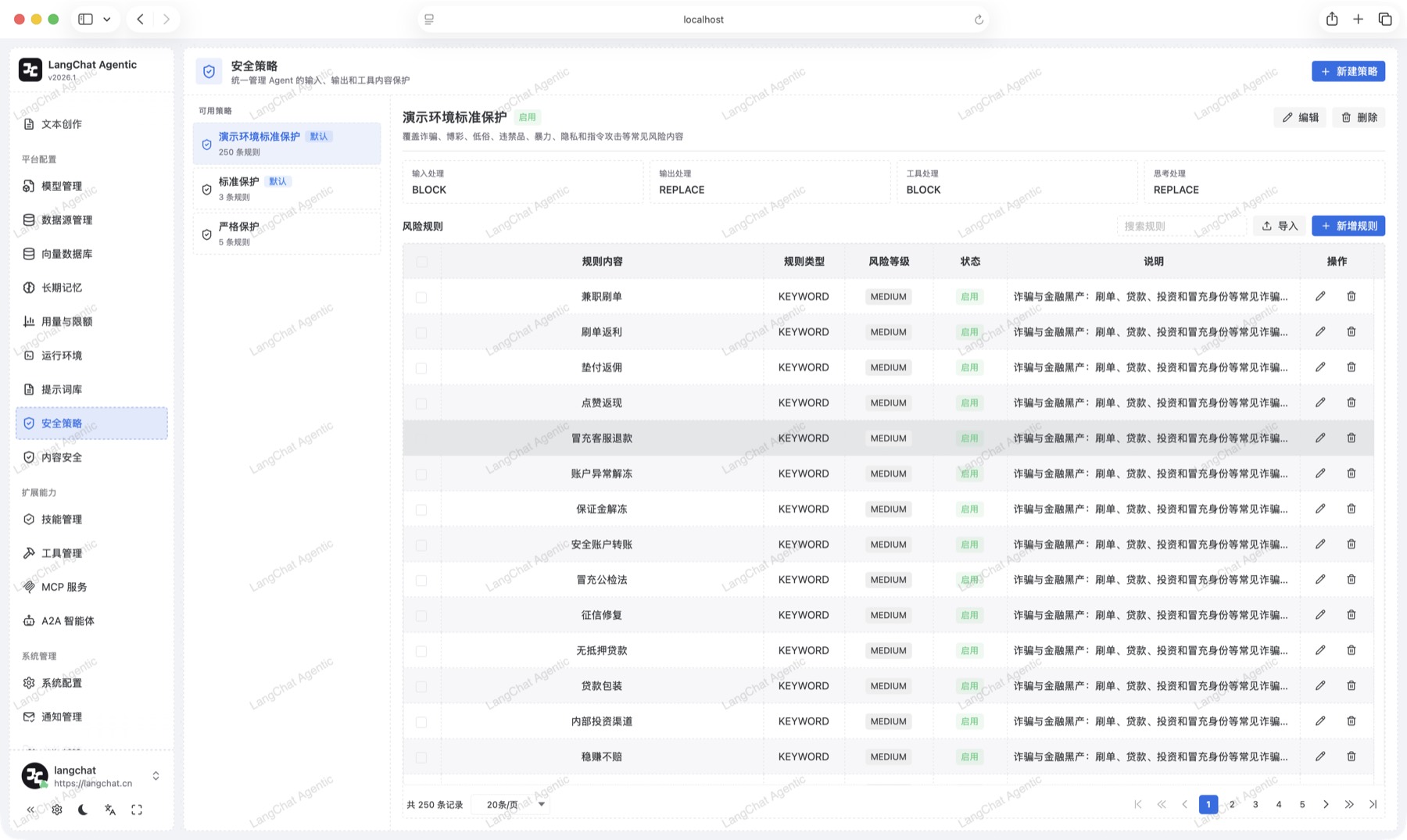Screen dimensions: 1407x840
Task: Open settings gear in sidebar footer
Action: 57,810
